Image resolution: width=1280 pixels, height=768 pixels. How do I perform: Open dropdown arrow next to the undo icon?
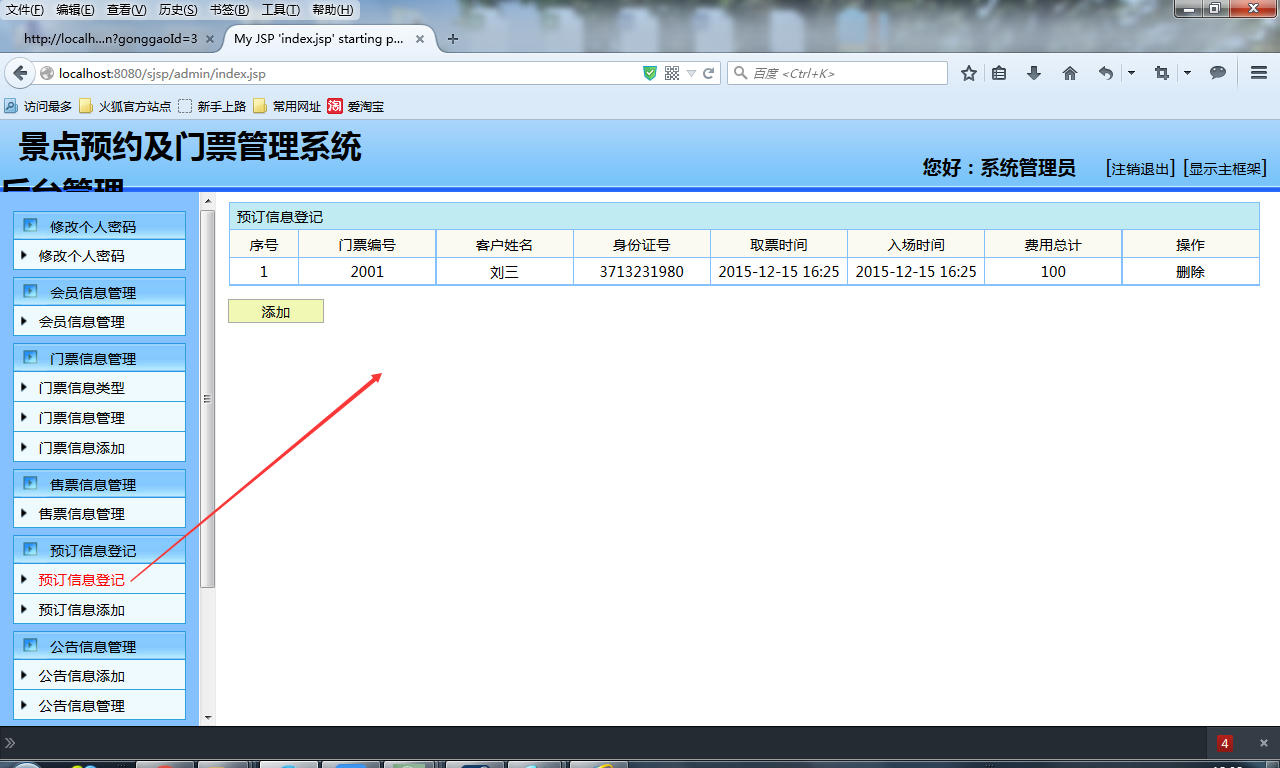(x=1131, y=73)
